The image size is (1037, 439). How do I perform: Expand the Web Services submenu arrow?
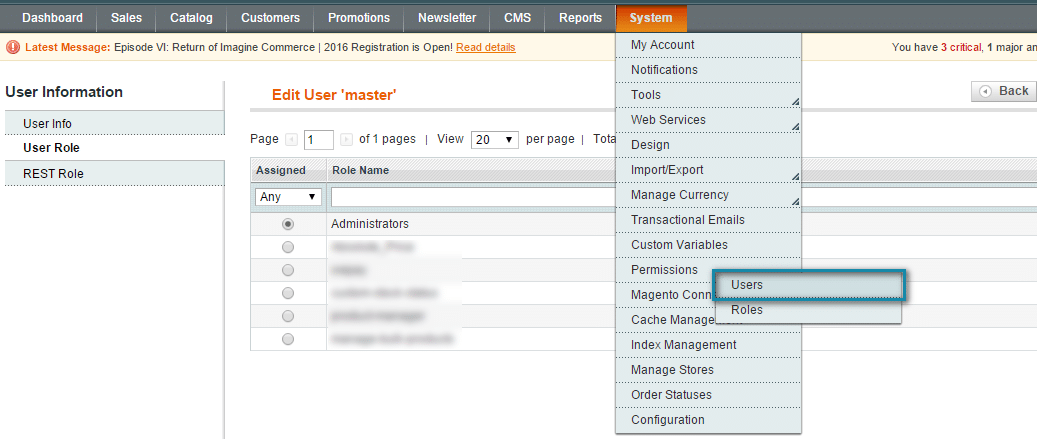click(795, 126)
